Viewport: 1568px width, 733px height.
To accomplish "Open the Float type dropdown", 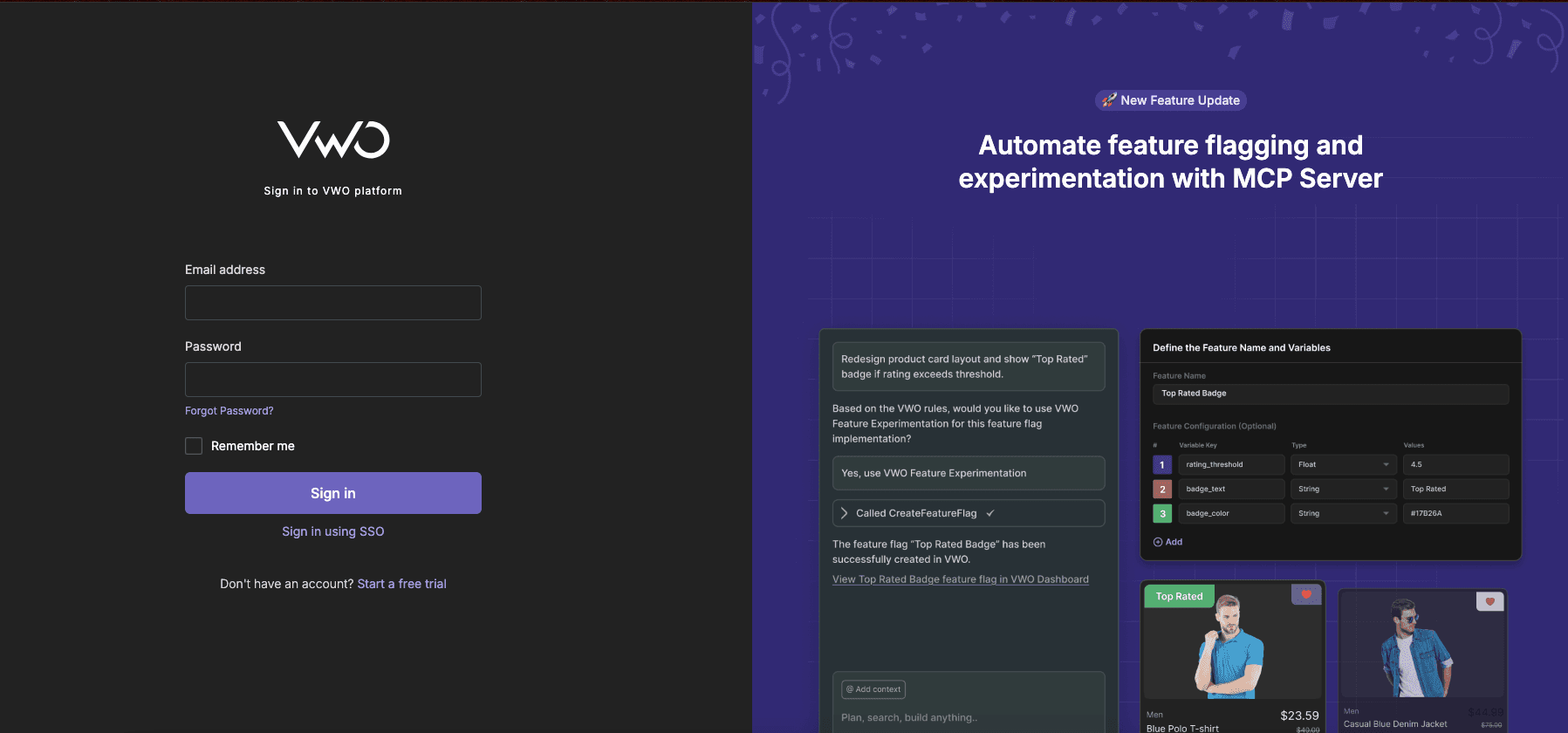I will pyautogui.click(x=1344, y=464).
